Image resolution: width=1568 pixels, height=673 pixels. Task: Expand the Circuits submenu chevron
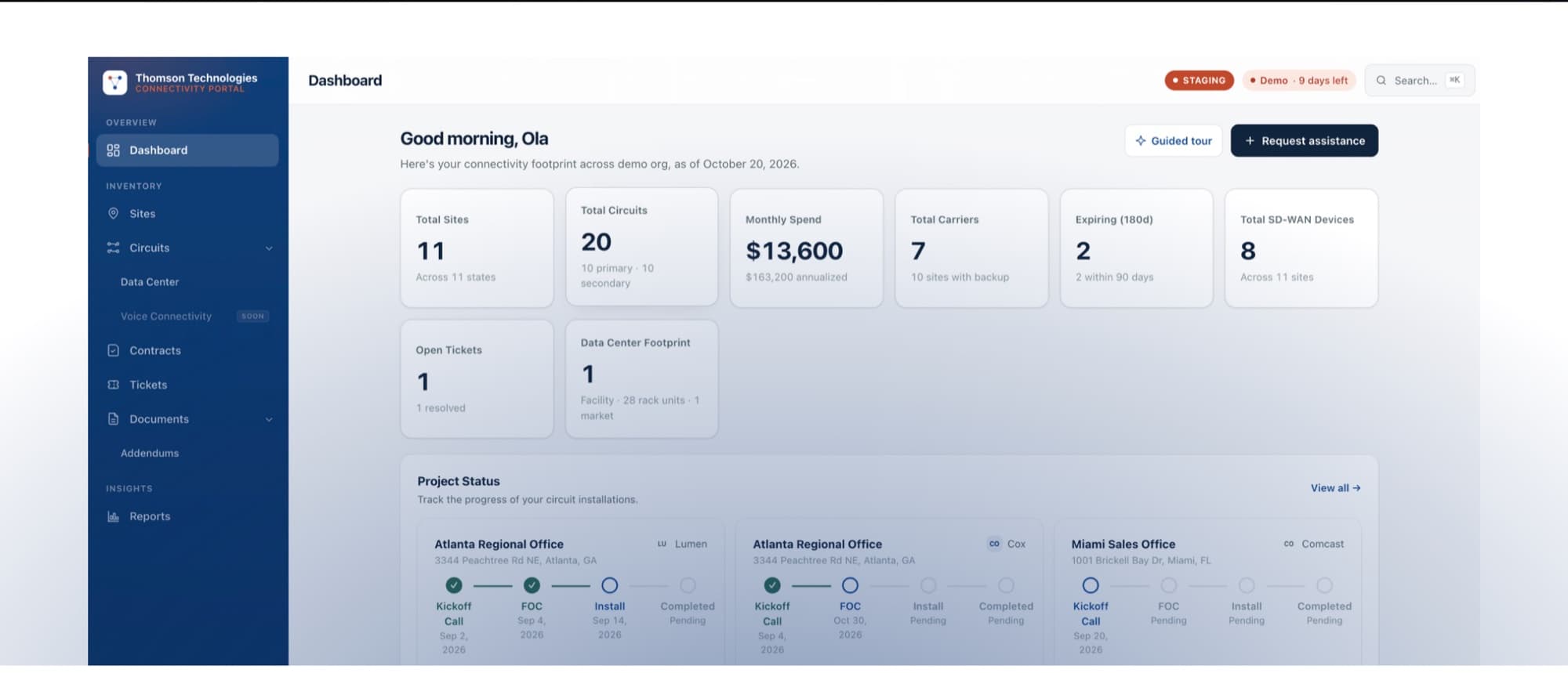[x=269, y=248]
